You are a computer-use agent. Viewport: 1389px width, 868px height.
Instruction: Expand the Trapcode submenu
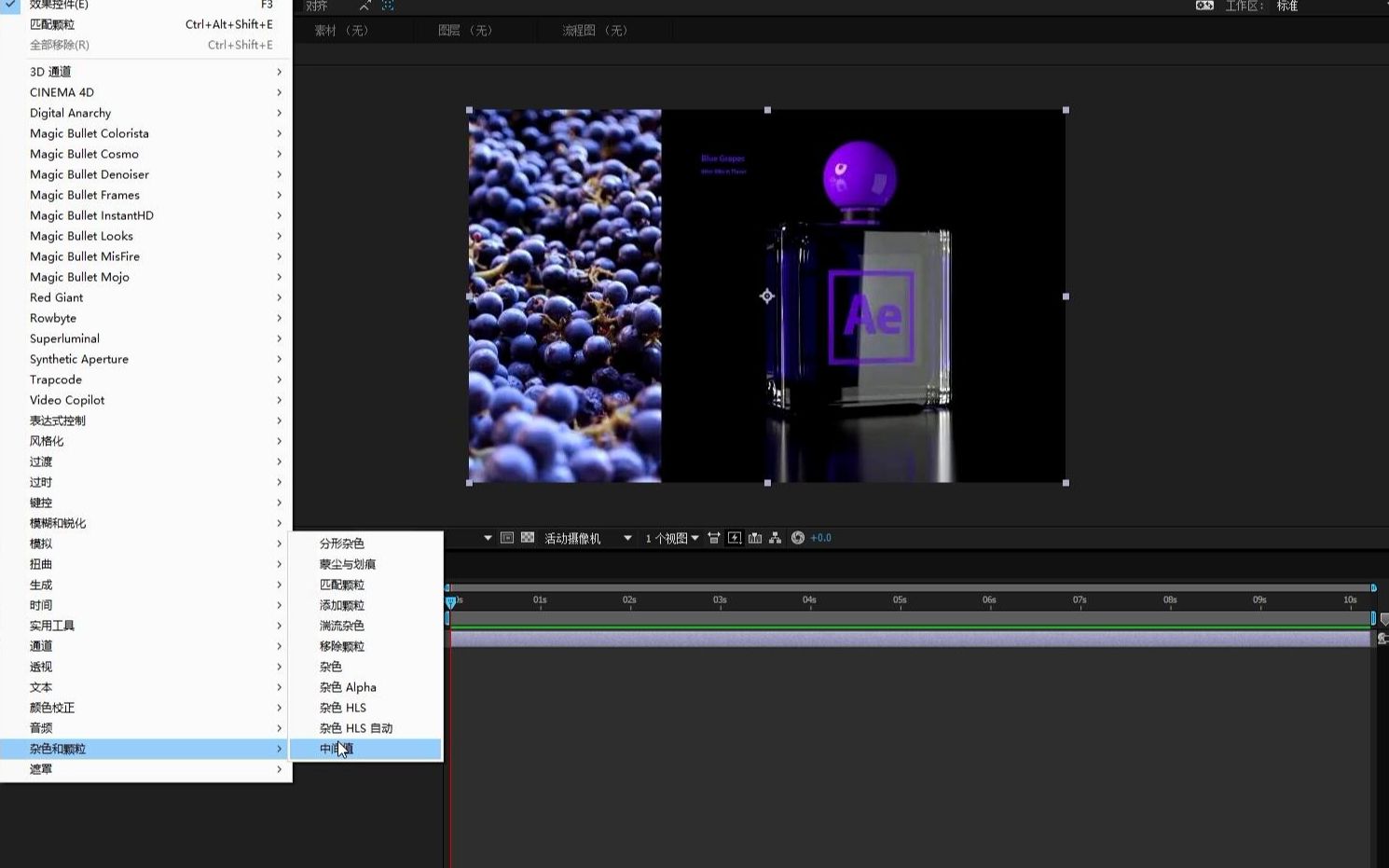[146, 379]
